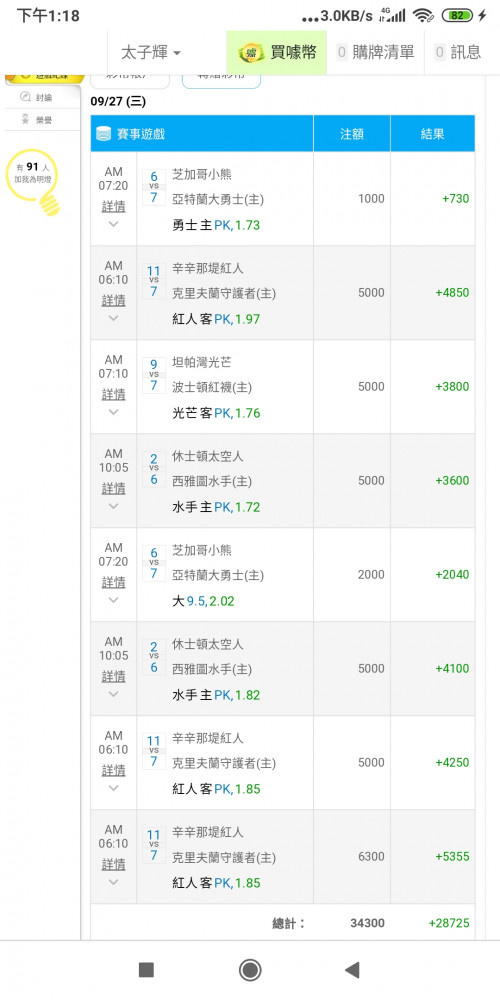Expand chevron under first 芝加哥小熊 AM 07:20 row
The image size is (500, 1000).
tap(114, 224)
